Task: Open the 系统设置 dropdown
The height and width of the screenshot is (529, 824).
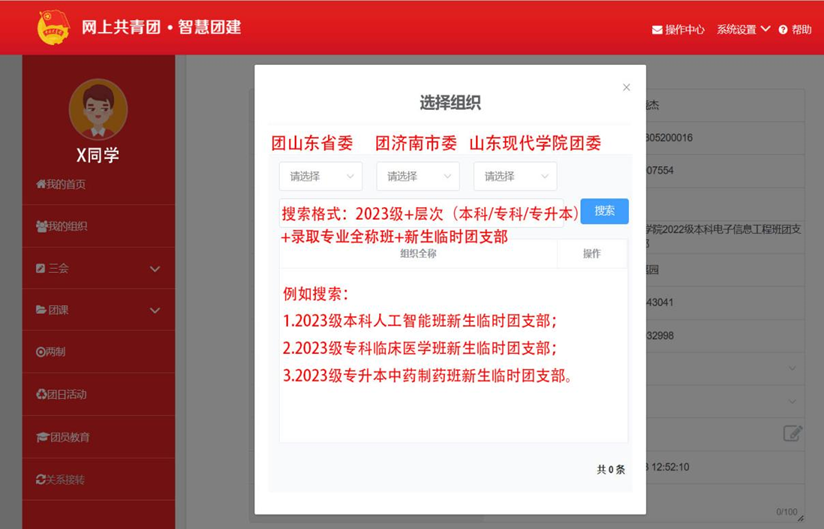Action: coord(743,29)
